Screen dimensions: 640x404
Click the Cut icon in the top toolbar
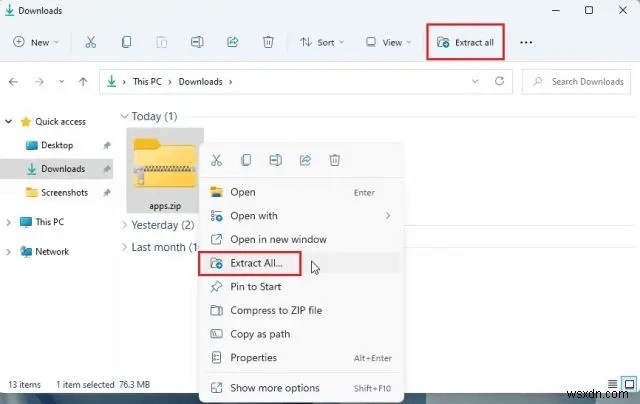pos(91,42)
